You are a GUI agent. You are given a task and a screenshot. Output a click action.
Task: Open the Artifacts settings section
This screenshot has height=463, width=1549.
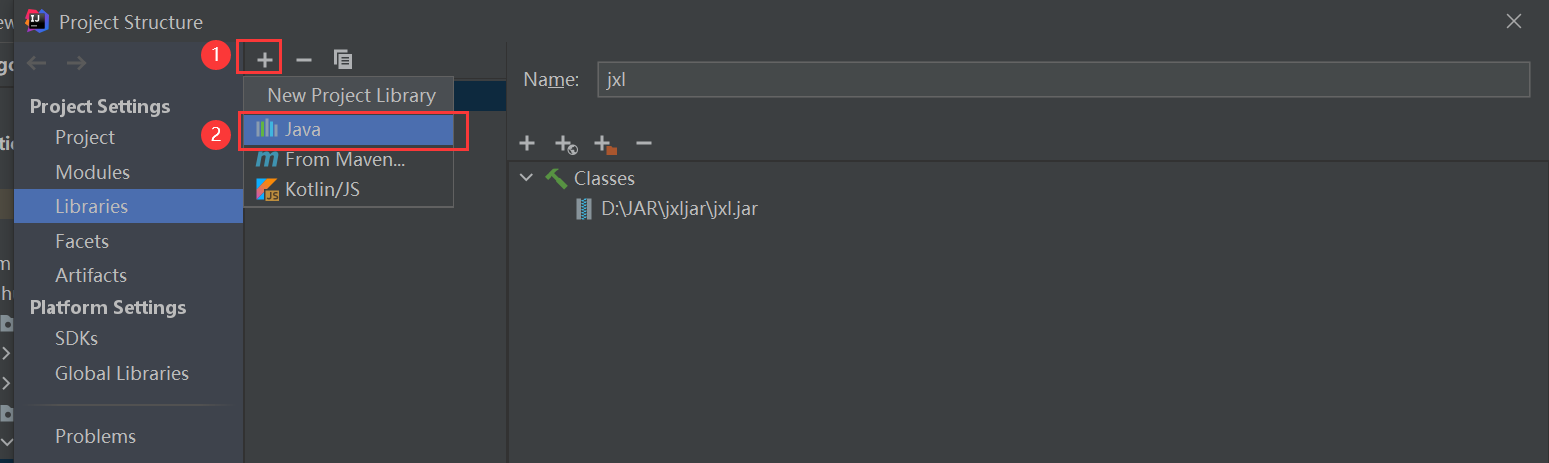coord(91,275)
